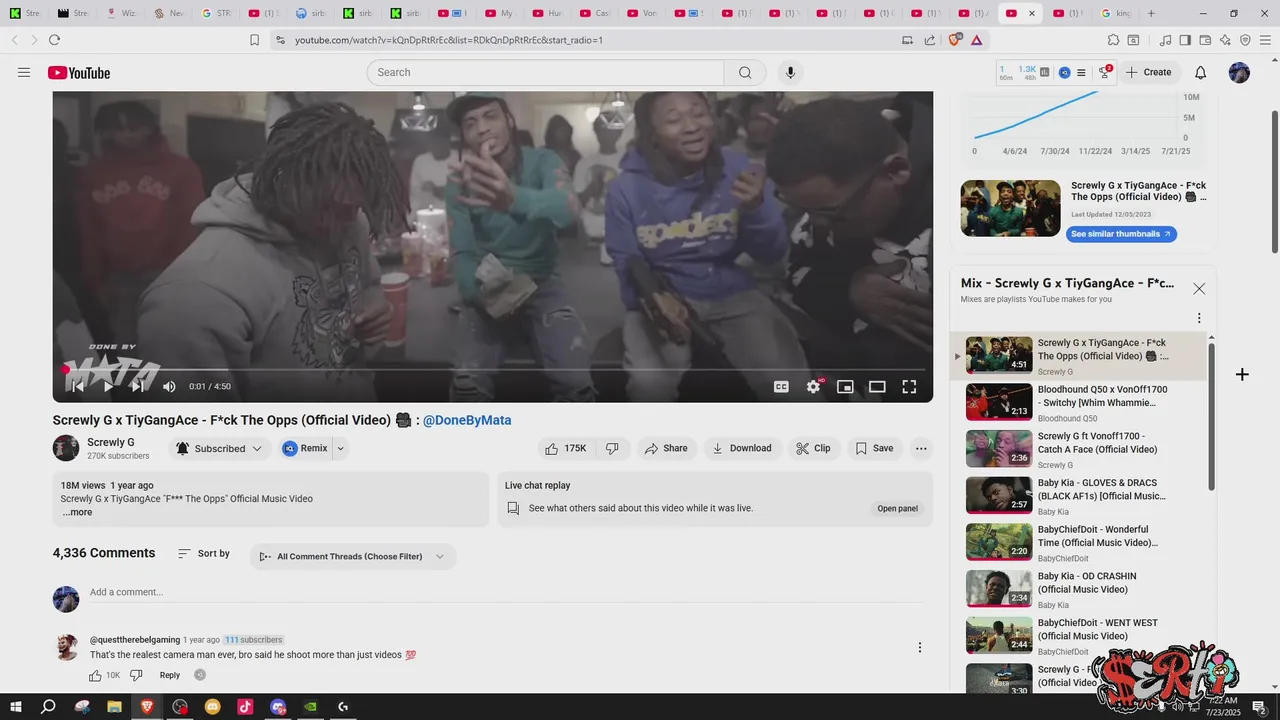Screen dimensions: 1280x720
Task: Close the Mix playlist panel
Action: click(x=1199, y=288)
